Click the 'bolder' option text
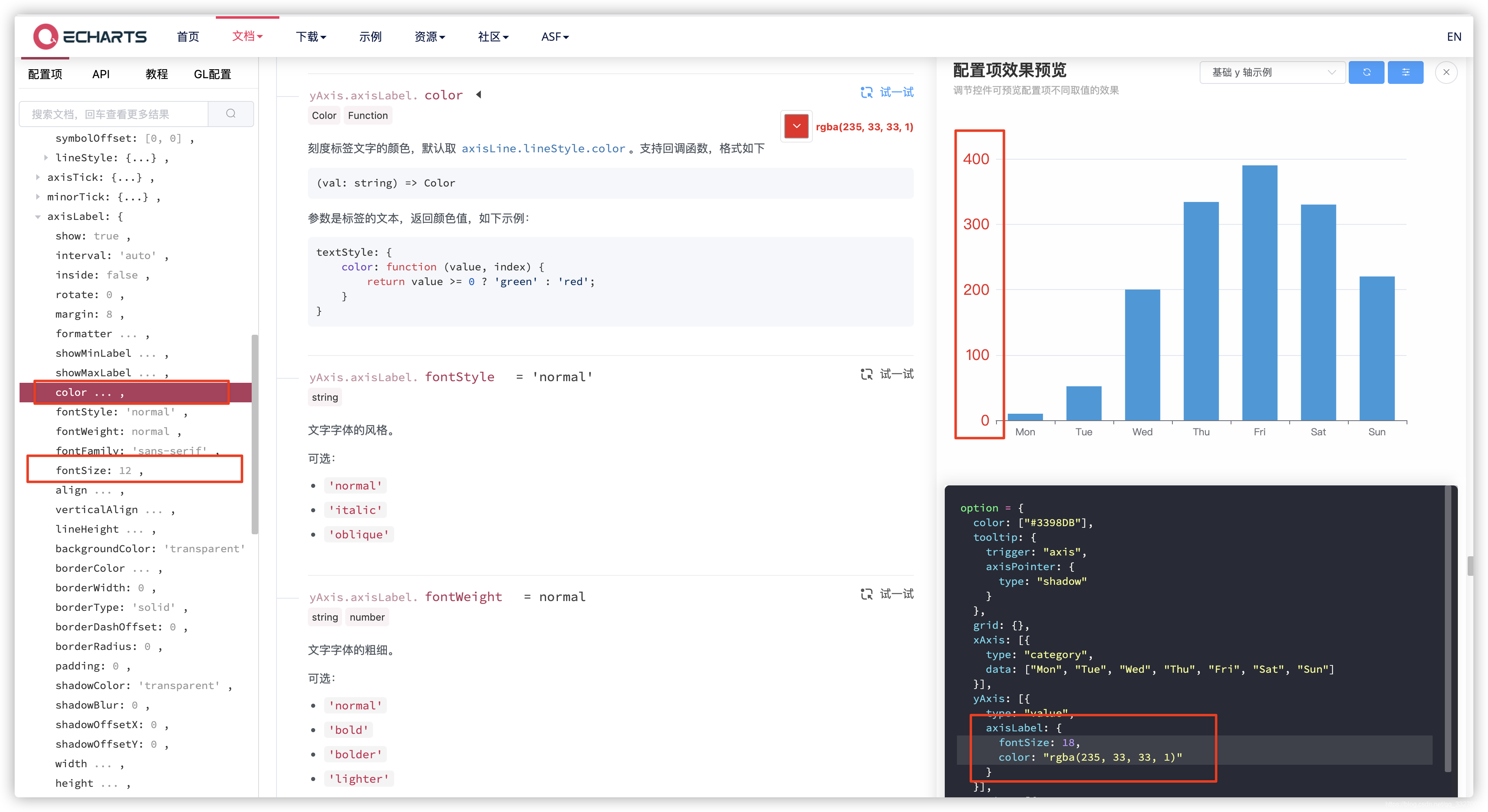This screenshot has height=812, width=1488. click(x=355, y=754)
